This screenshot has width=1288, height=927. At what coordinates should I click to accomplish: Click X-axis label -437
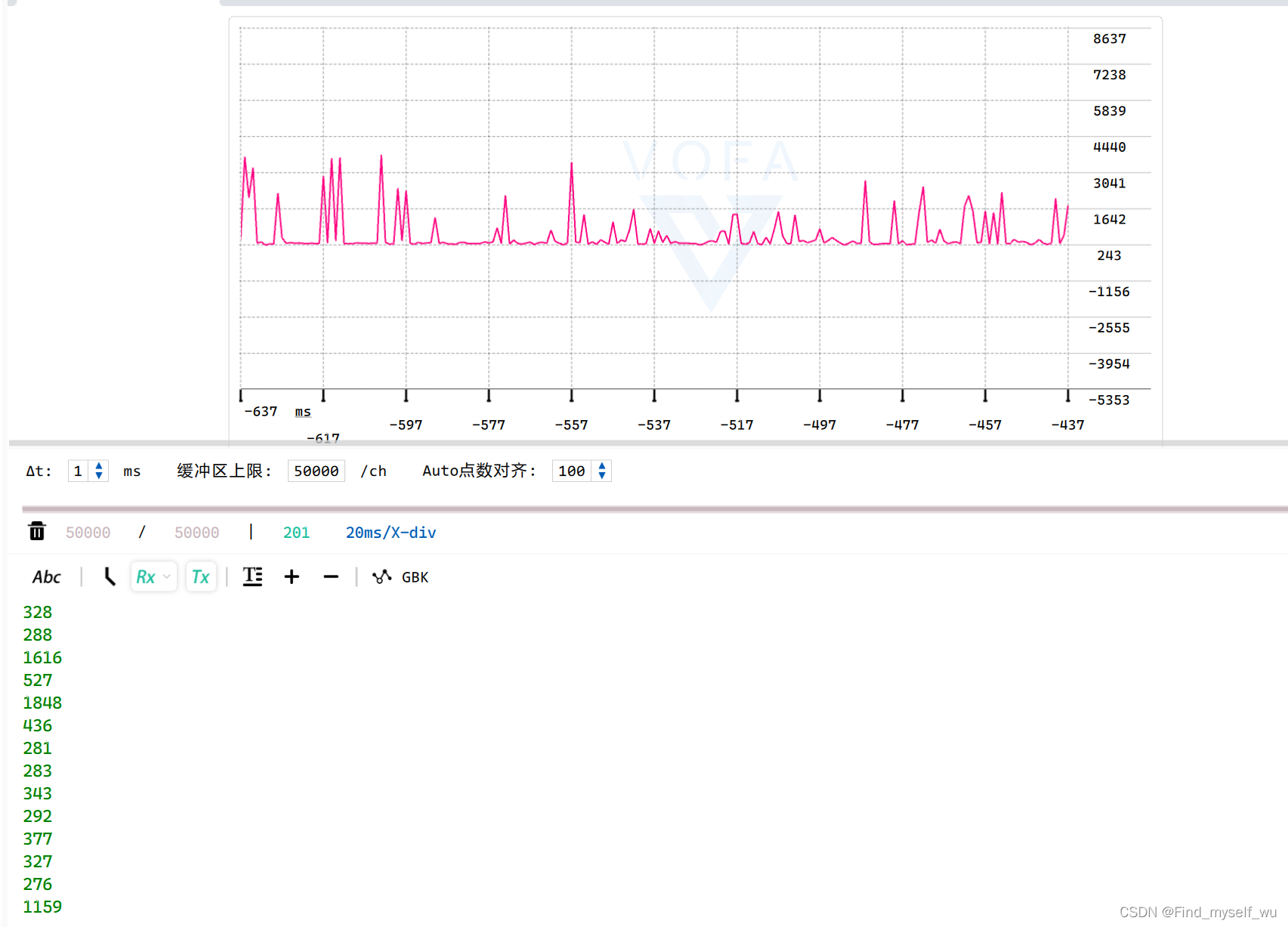point(1067,425)
